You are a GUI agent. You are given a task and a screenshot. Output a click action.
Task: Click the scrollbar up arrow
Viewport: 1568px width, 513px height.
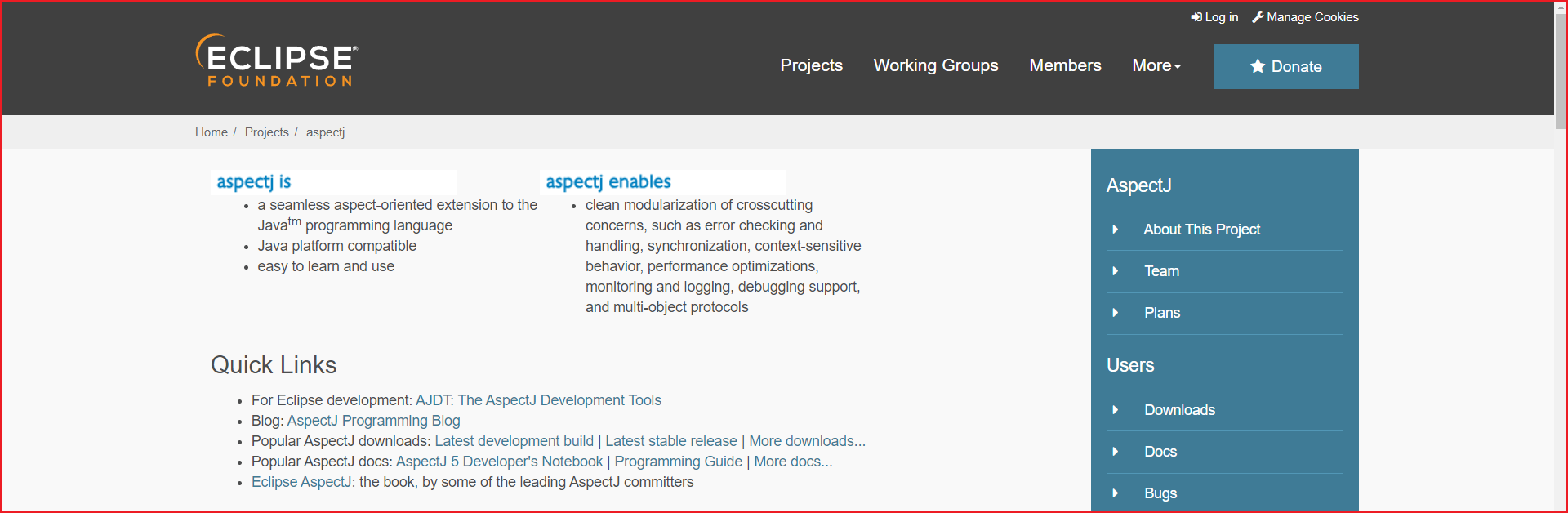point(1561,7)
